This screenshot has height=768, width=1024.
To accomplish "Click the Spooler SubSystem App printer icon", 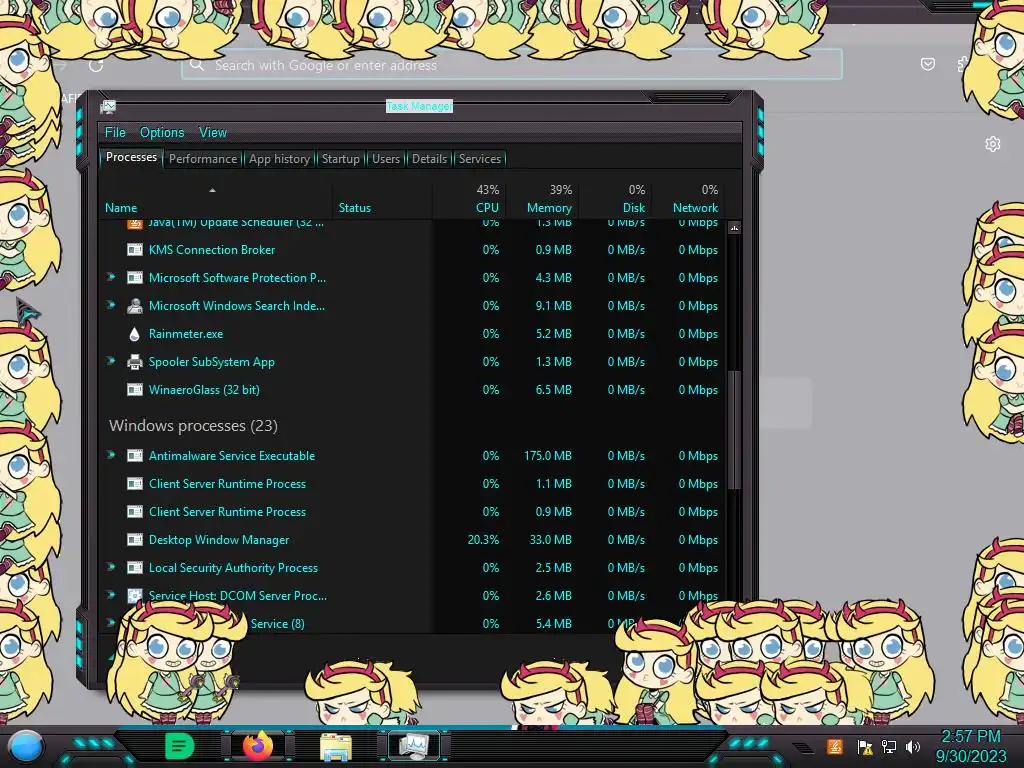I will 135,362.
